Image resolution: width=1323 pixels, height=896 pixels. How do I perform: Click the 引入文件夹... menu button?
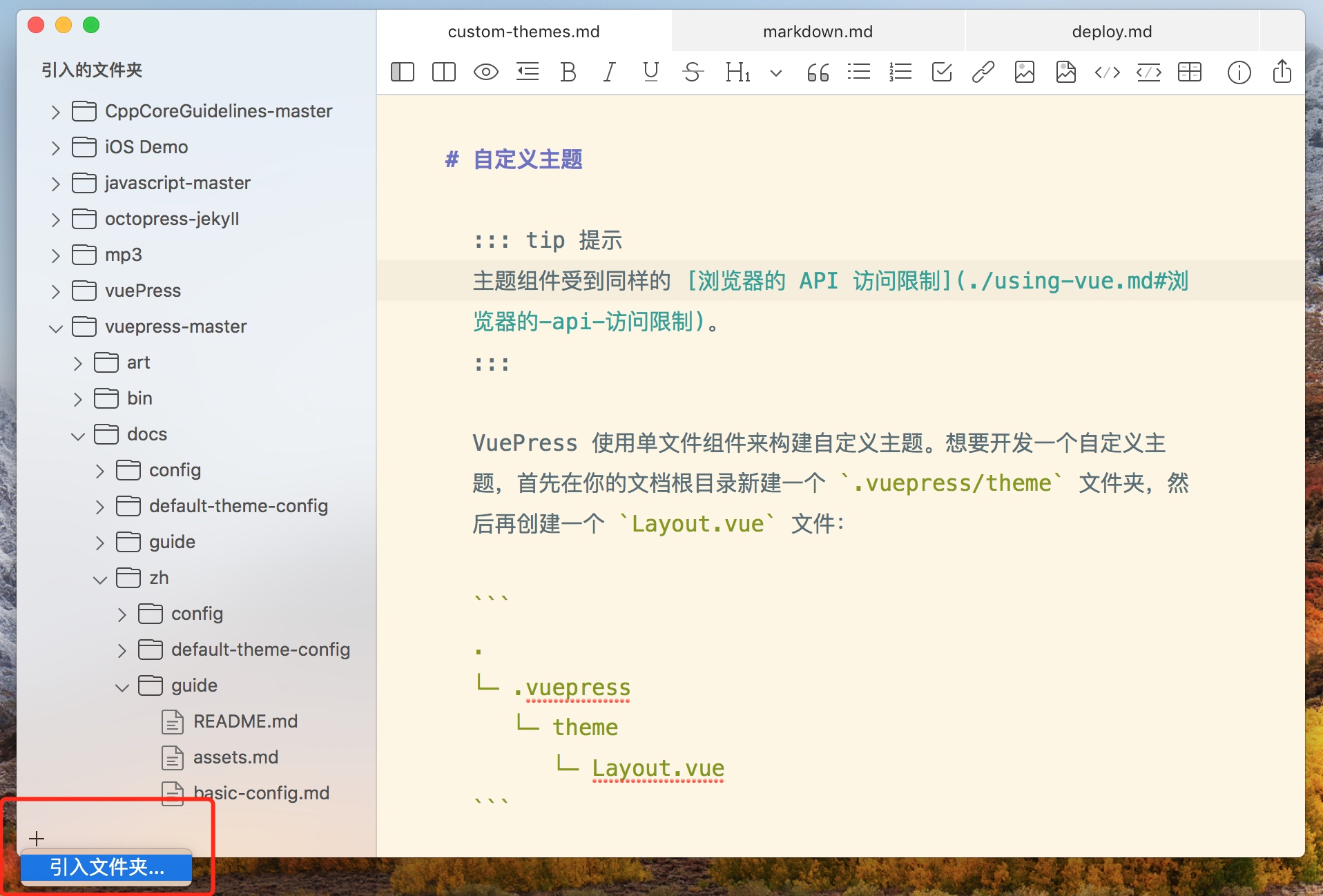click(106, 867)
